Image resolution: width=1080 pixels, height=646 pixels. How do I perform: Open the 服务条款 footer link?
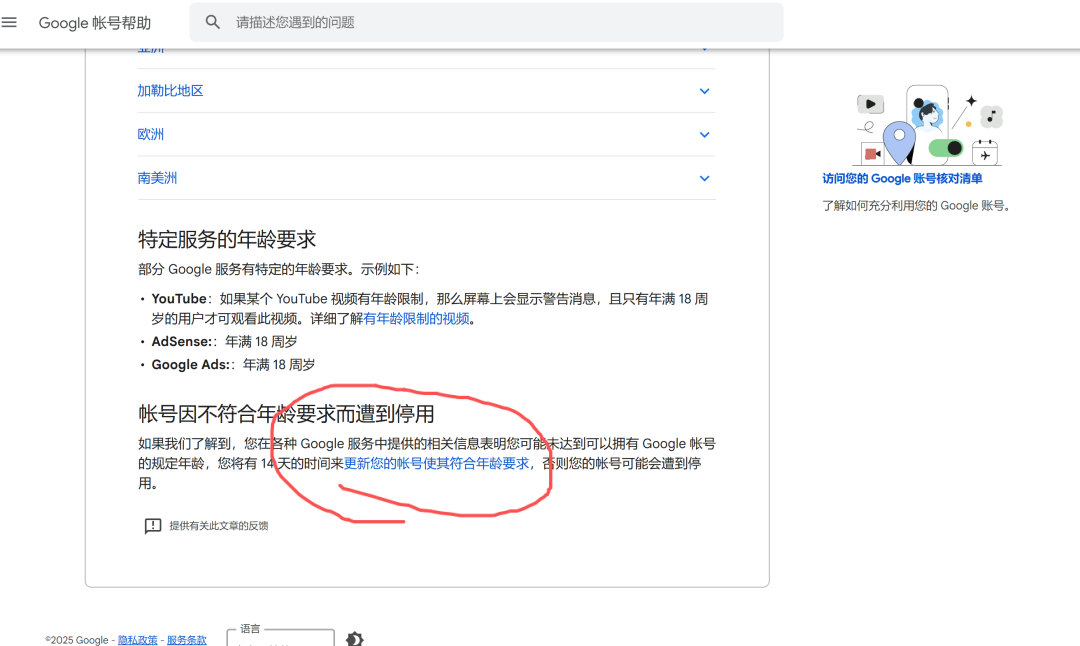tap(187, 640)
